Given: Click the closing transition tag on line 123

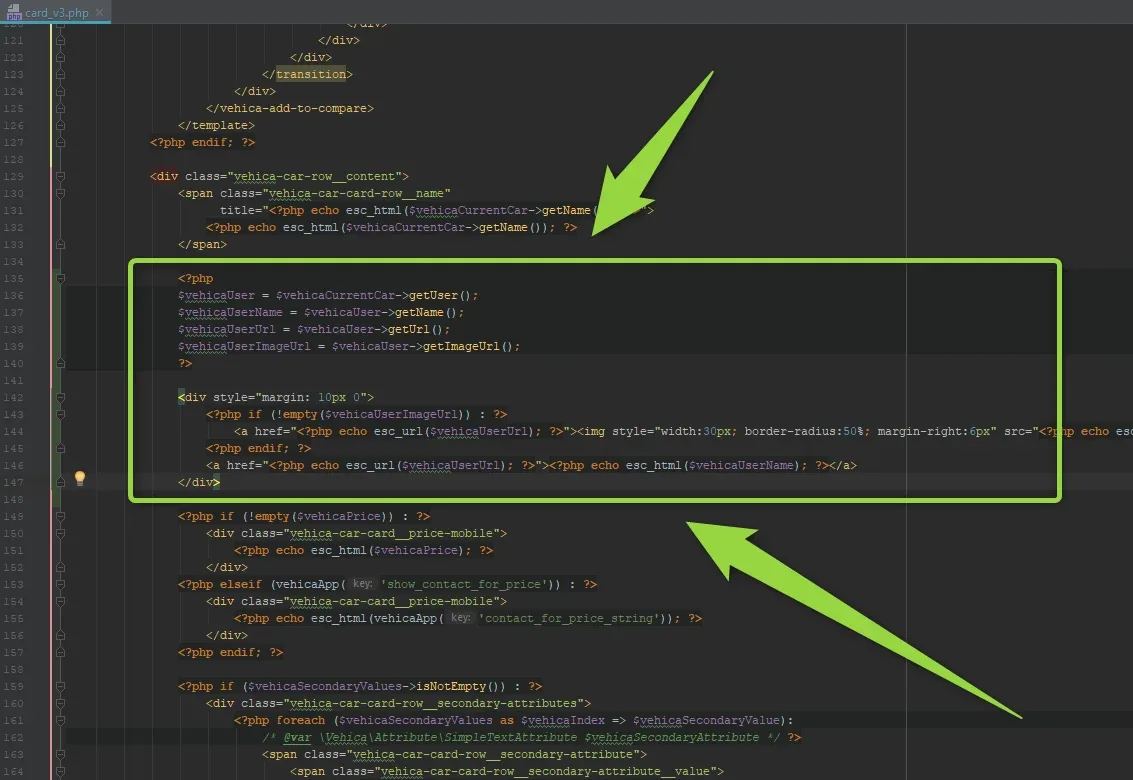Looking at the screenshot, I should [x=307, y=74].
